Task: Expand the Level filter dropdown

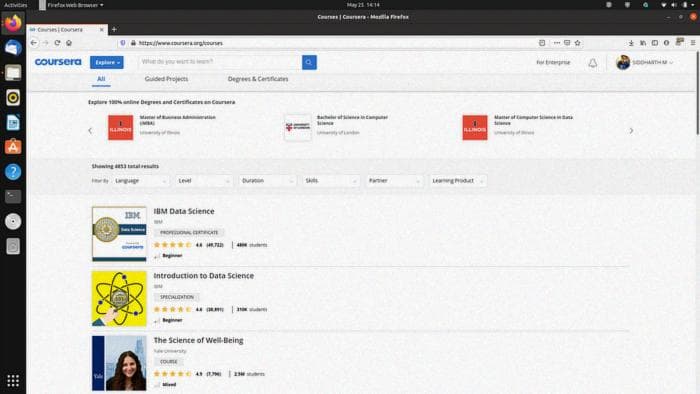Action: coord(204,181)
